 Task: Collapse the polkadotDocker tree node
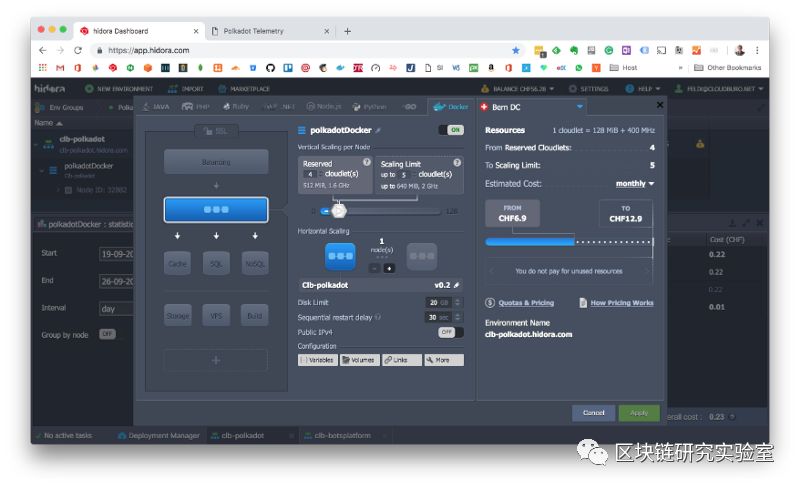point(42,170)
